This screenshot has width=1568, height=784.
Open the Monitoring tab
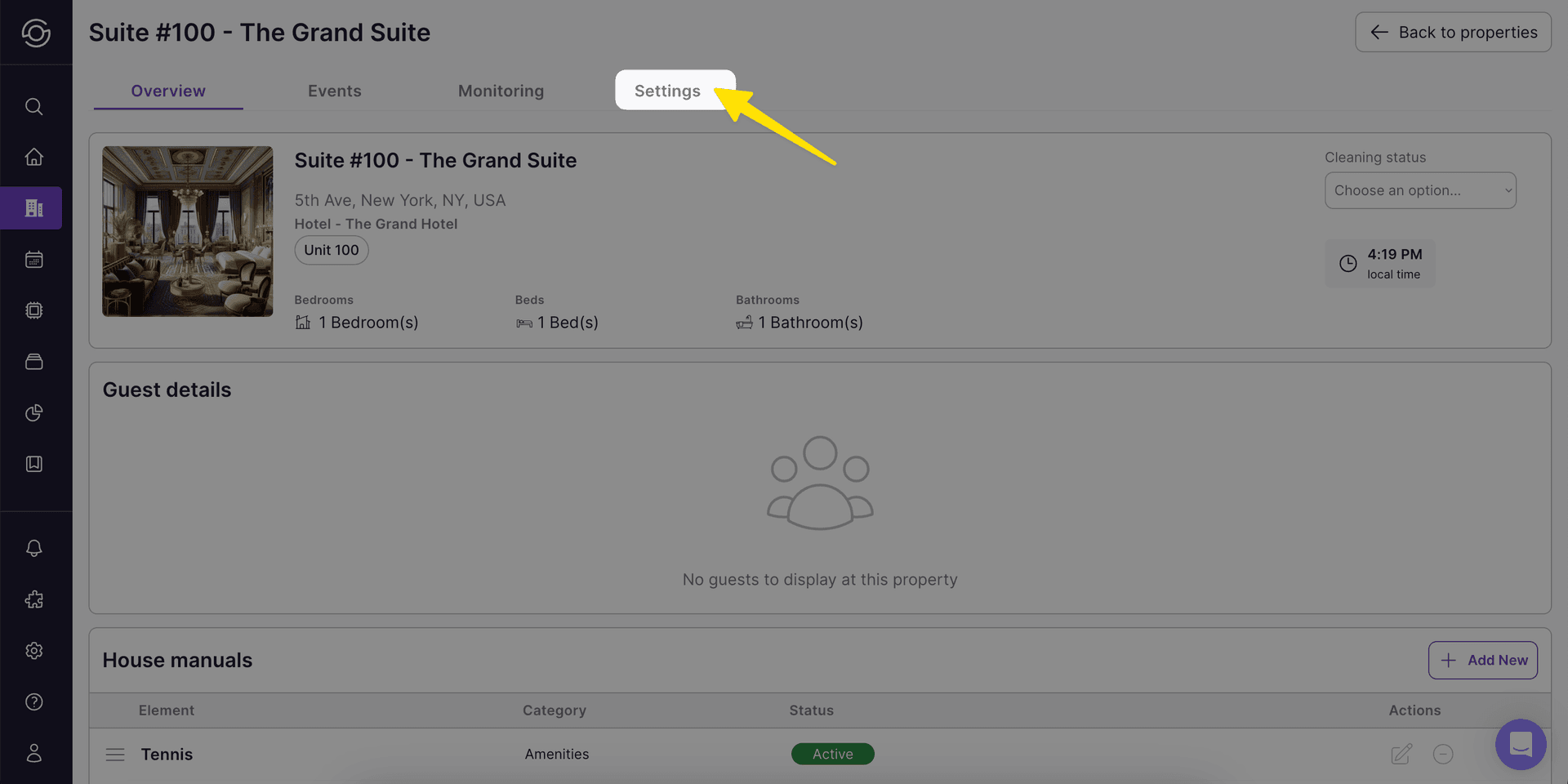[x=501, y=91]
